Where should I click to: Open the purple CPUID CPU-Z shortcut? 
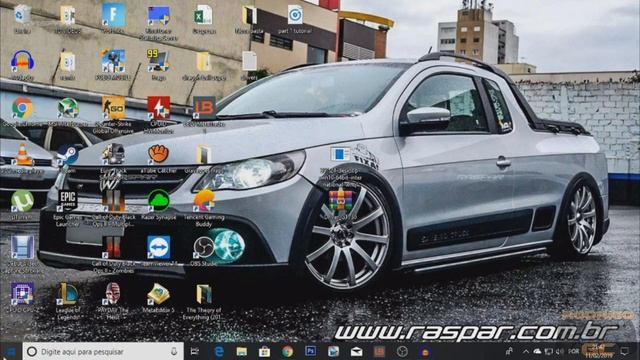(x=22, y=294)
